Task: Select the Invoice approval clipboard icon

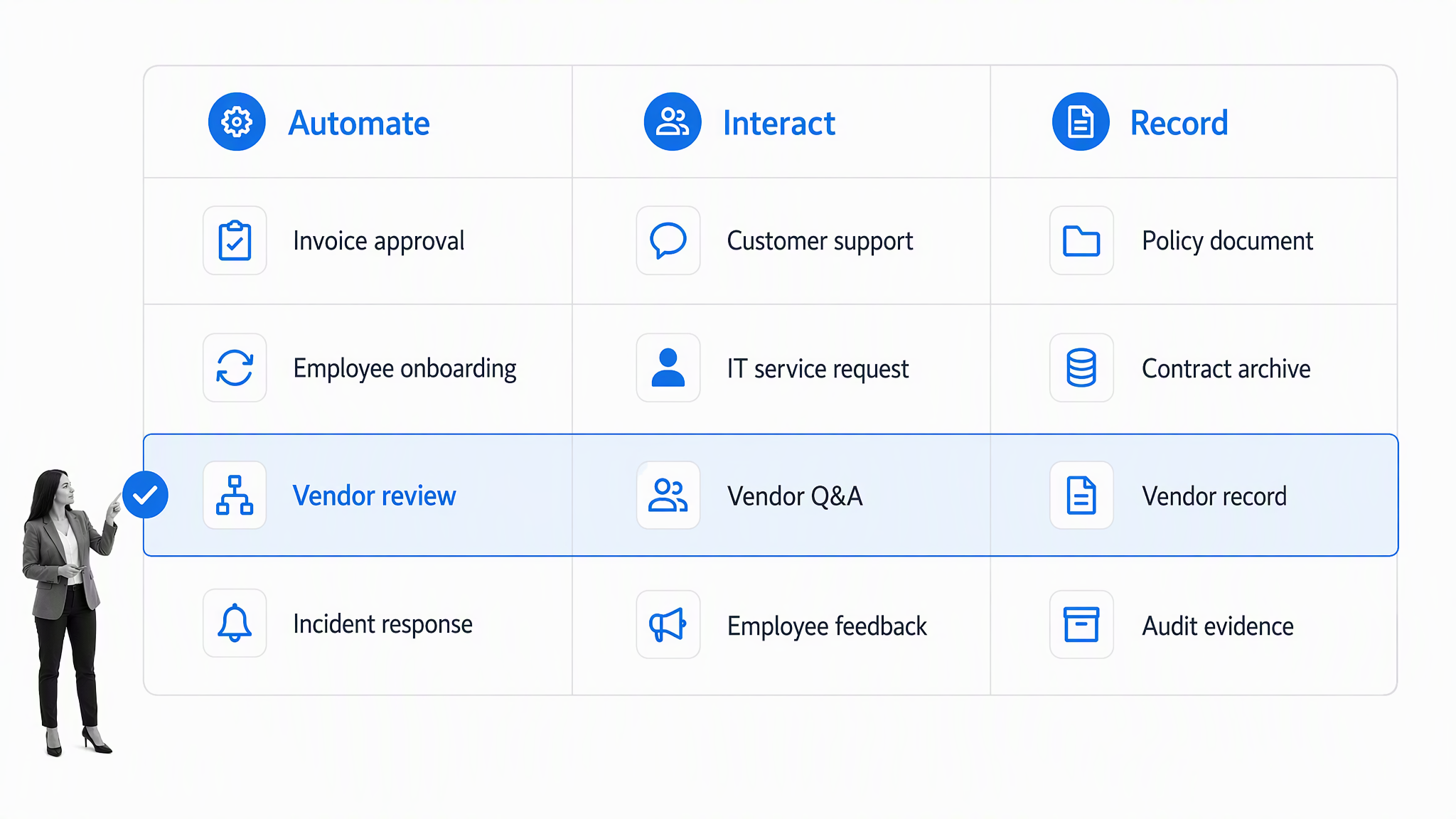Action: coord(235,240)
